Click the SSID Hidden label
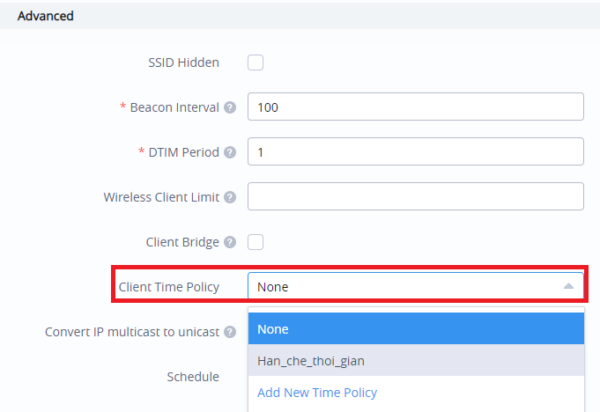Image resolution: width=600 pixels, height=412 pixels. tap(183, 62)
